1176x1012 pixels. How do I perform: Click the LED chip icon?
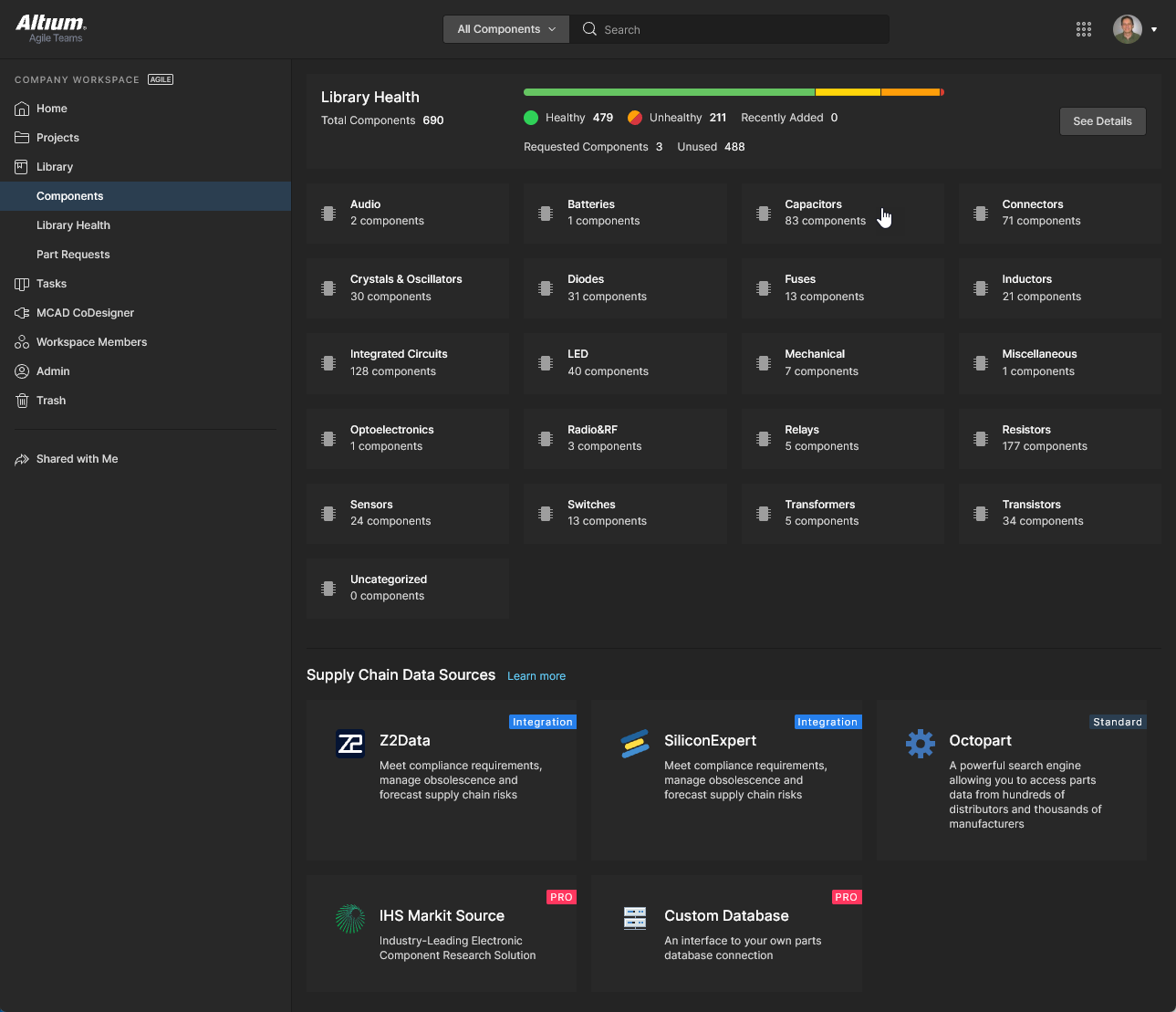(x=546, y=363)
